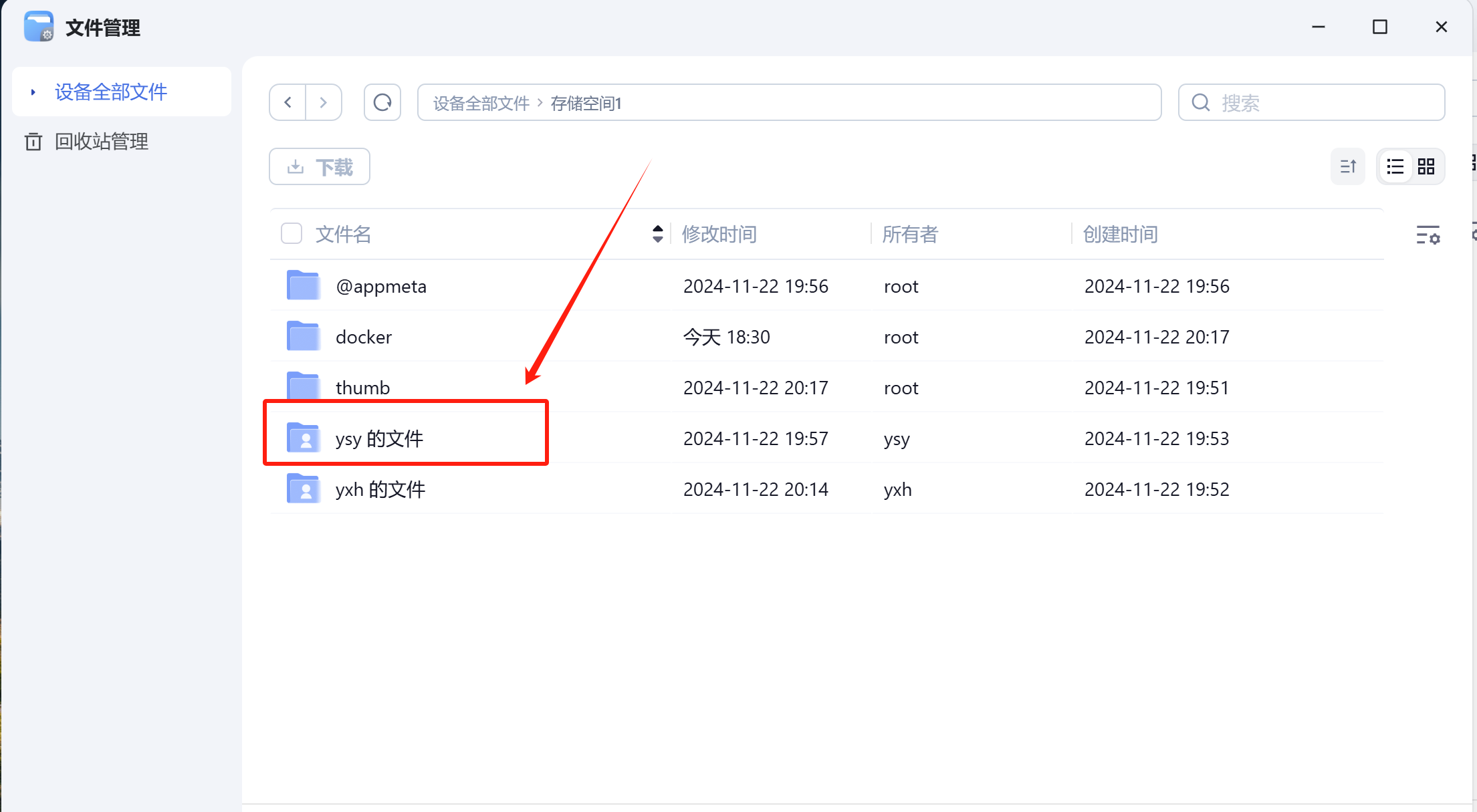Sort by the 修改时间 column header
1477x812 pixels.
719,235
